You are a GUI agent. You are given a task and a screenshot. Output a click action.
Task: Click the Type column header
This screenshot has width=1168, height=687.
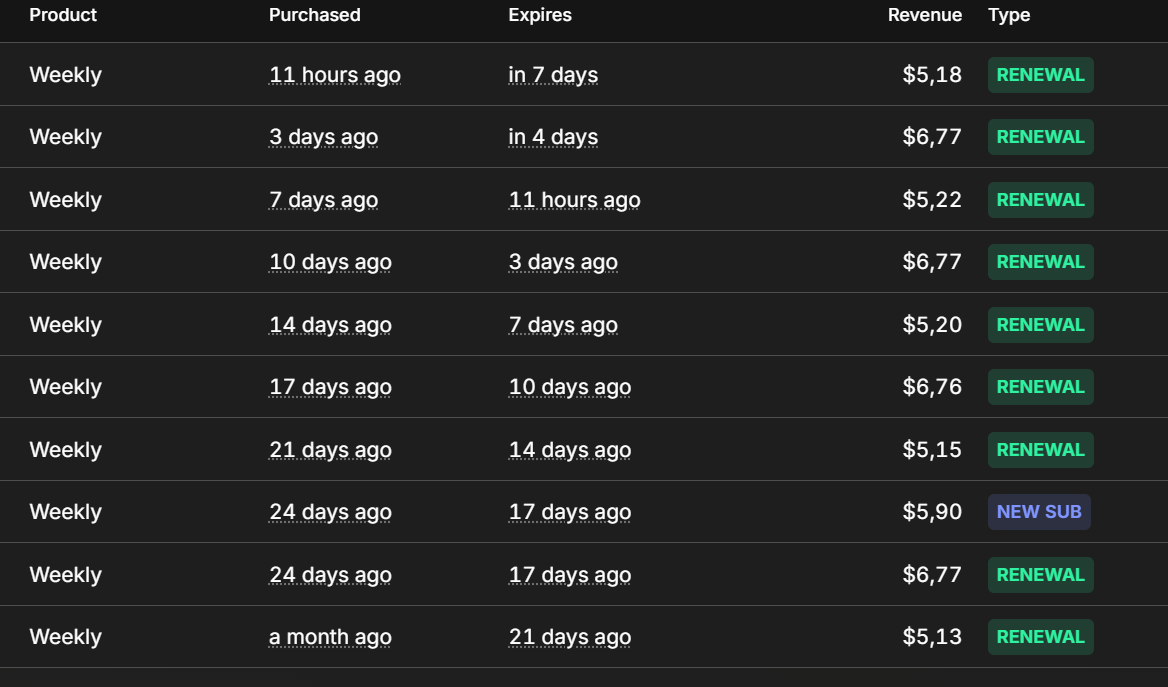tap(1009, 15)
